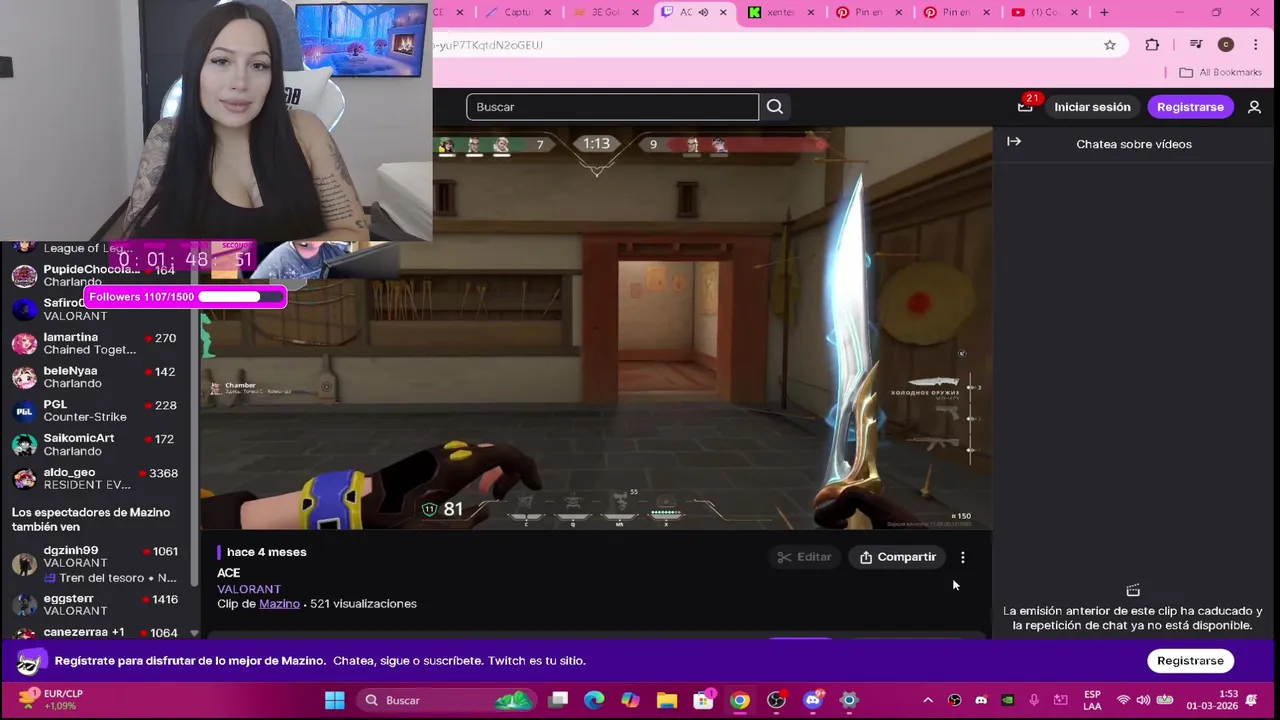Open Chrome media control icon
This screenshot has height=720, width=1280.
[1196, 45]
